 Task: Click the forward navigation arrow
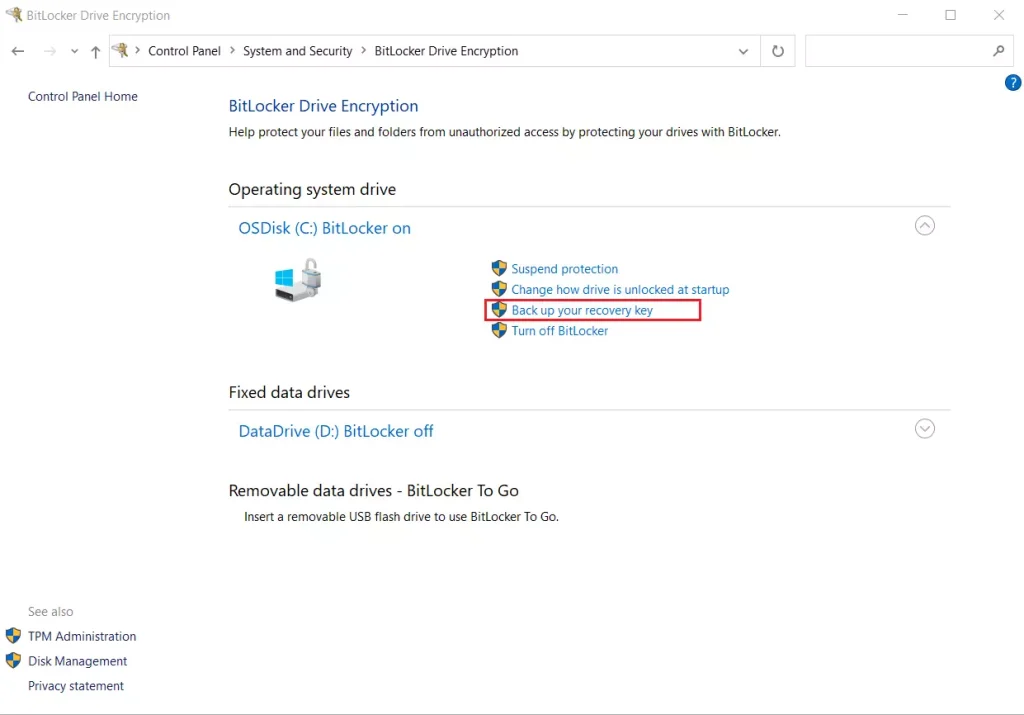tap(50, 51)
